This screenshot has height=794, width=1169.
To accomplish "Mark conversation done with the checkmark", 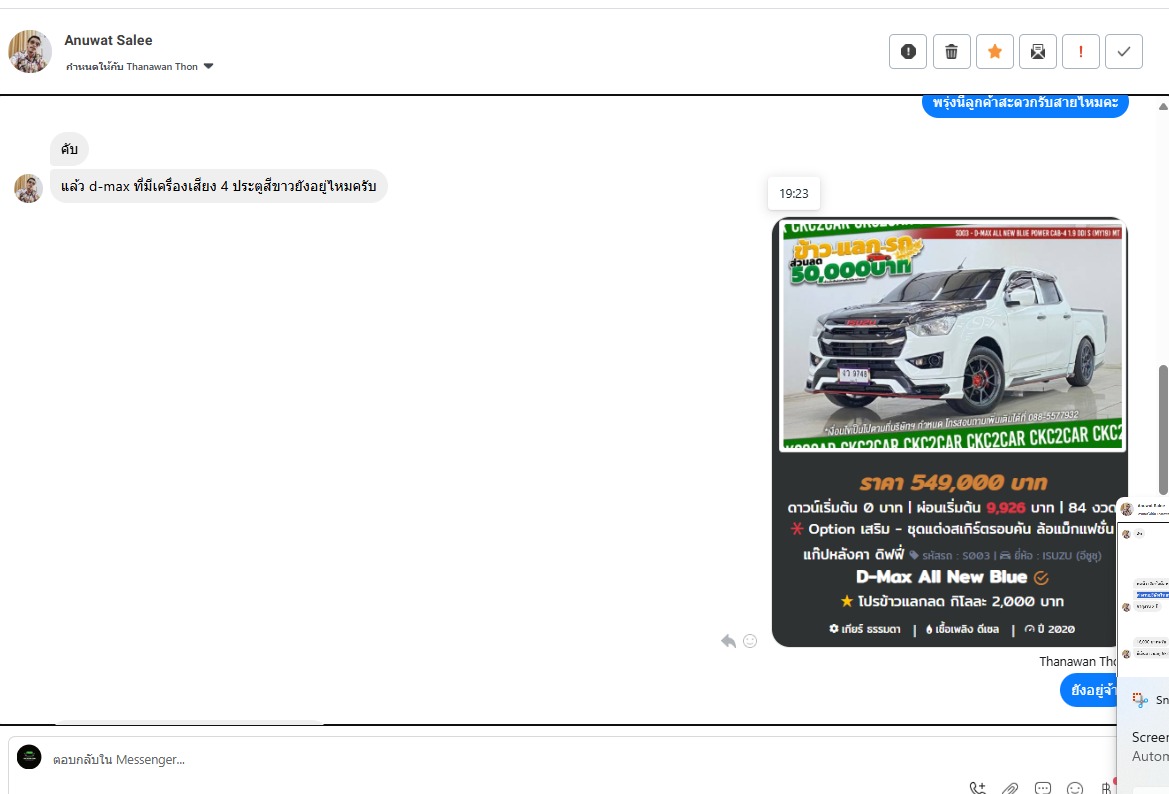I will 1124,52.
